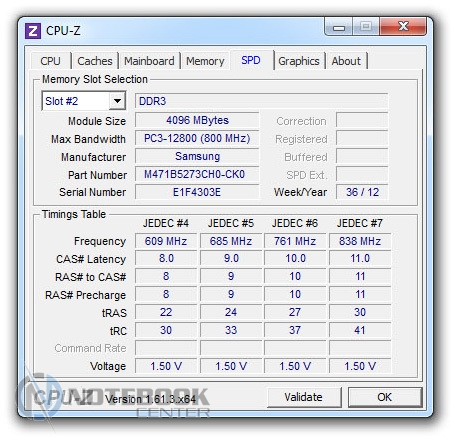
Task: Select the Max Bandwidth PC3-12800 field
Action: click(197, 138)
